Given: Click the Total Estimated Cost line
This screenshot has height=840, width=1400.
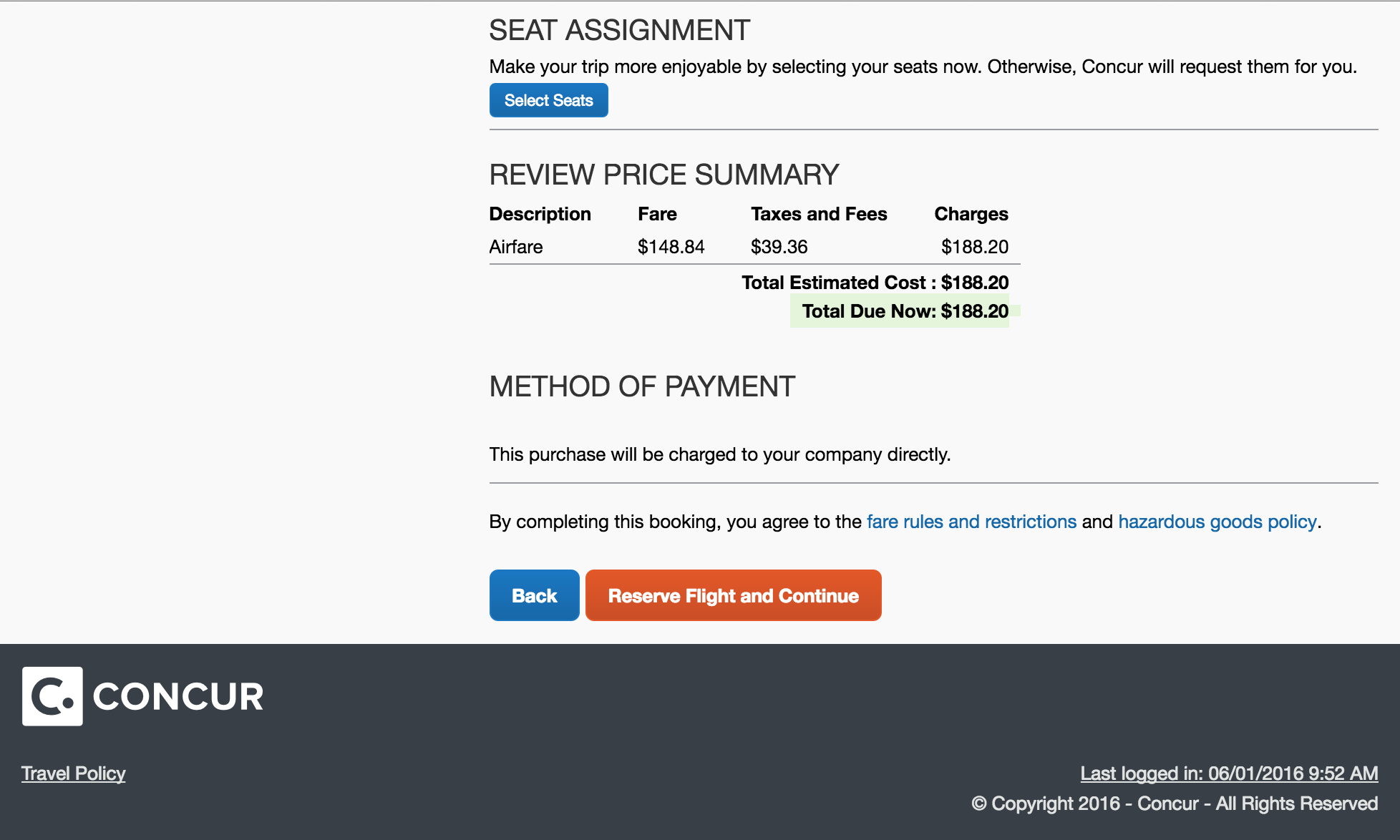Looking at the screenshot, I should click(x=875, y=283).
